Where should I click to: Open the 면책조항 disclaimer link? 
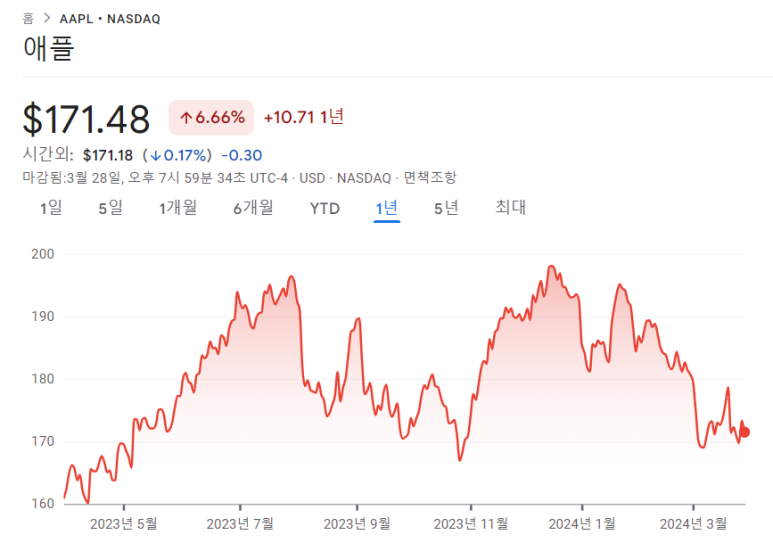point(430,178)
